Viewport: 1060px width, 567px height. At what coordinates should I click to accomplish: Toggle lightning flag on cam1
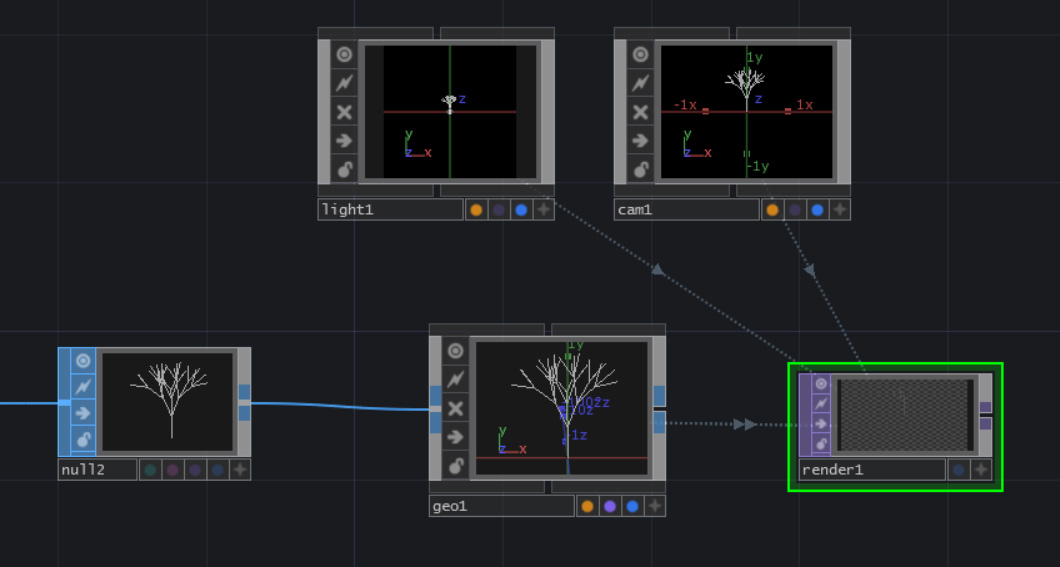tap(640, 83)
